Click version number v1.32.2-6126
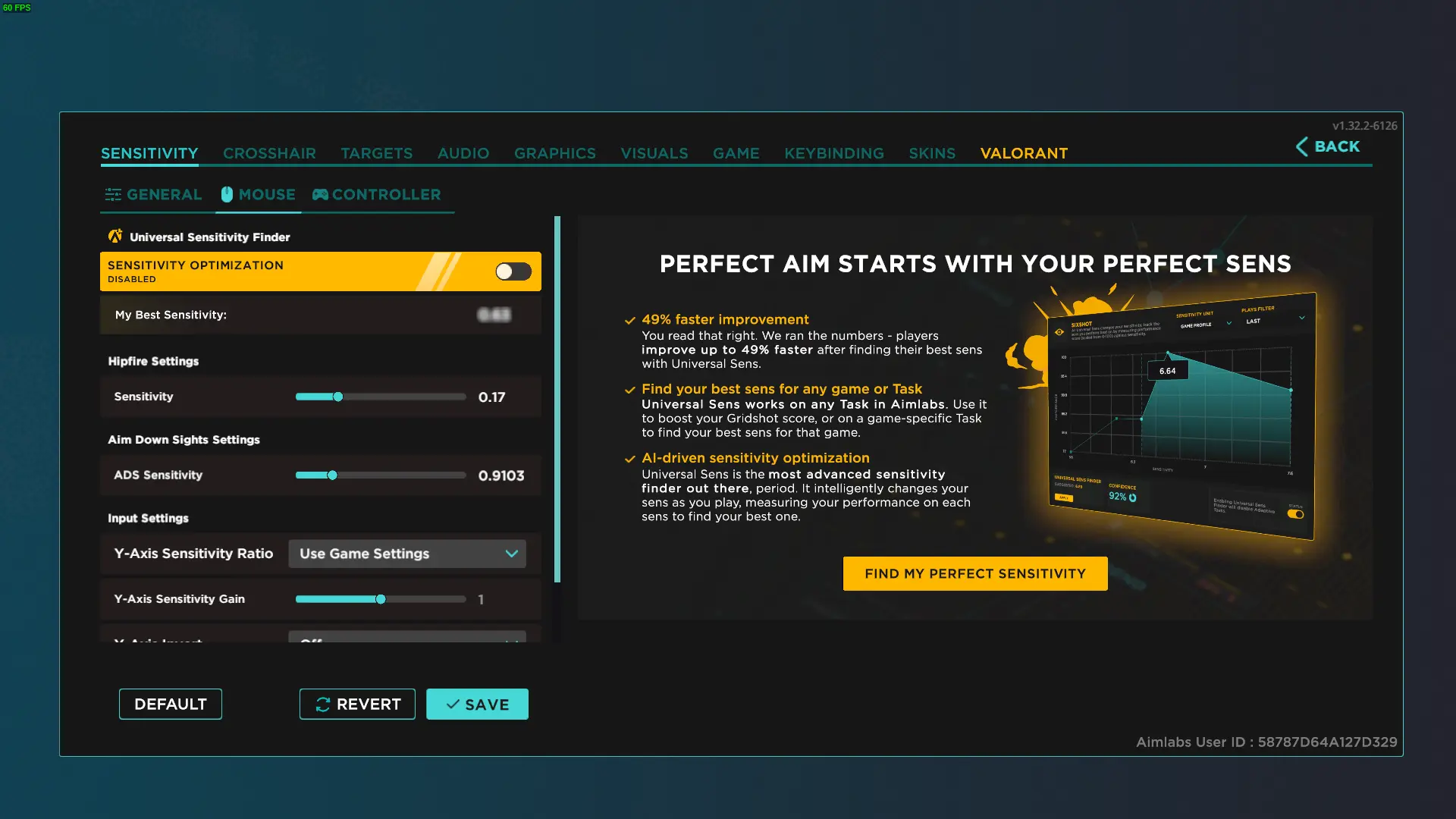This screenshot has height=819, width=1456. point(1365,126)
